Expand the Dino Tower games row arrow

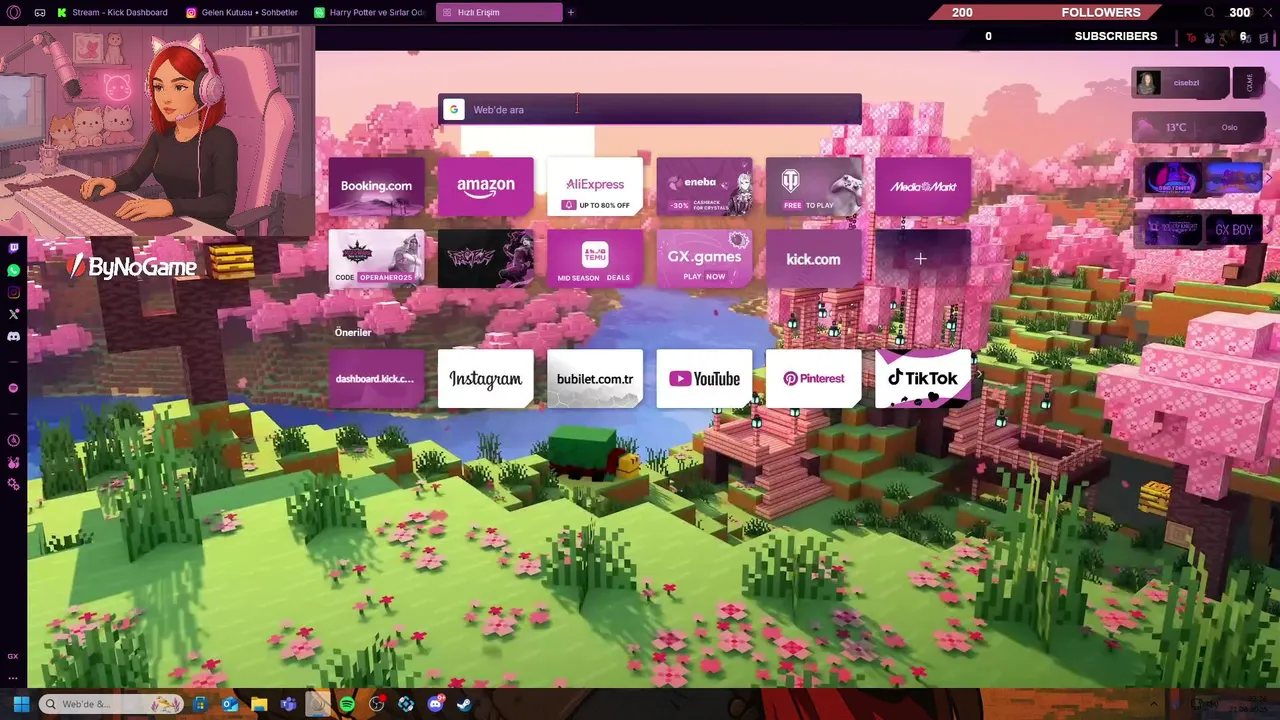pos(1269,179)
